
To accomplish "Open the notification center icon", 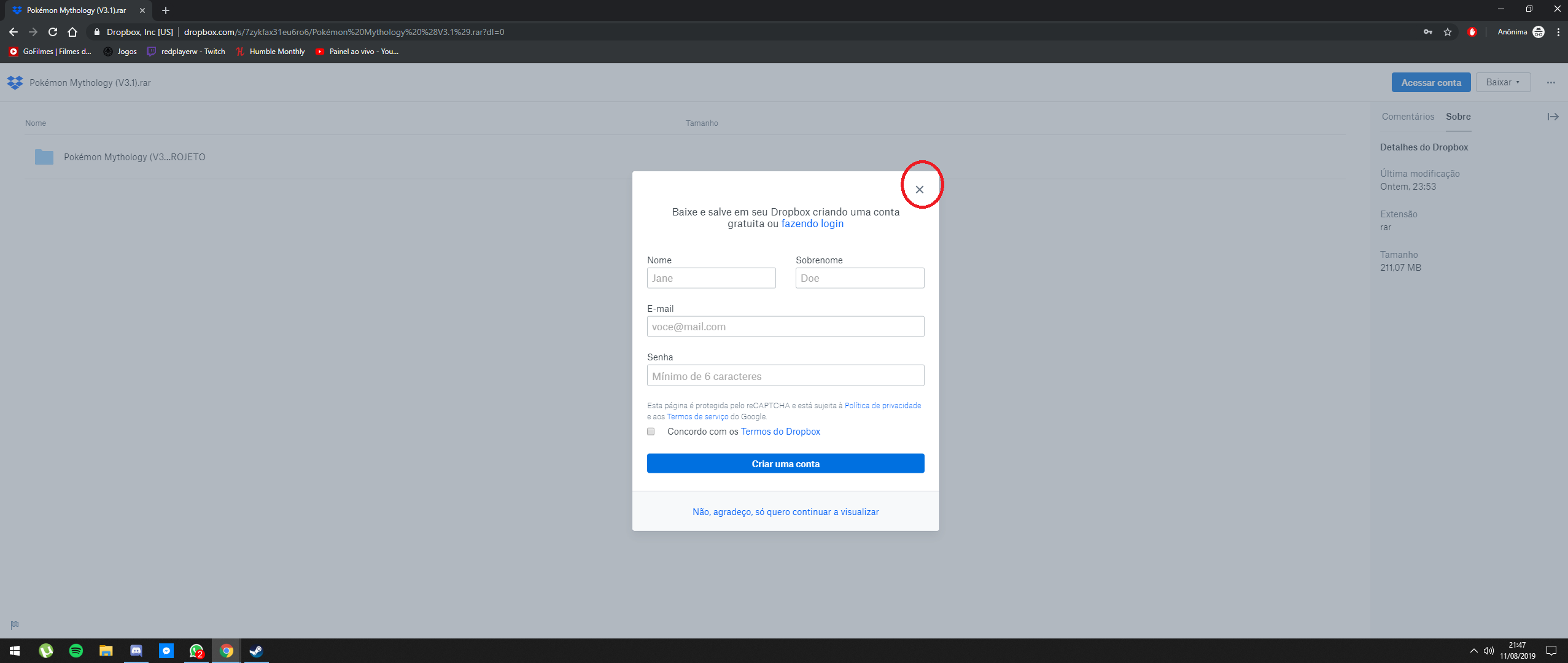I will click(1551, 651).
